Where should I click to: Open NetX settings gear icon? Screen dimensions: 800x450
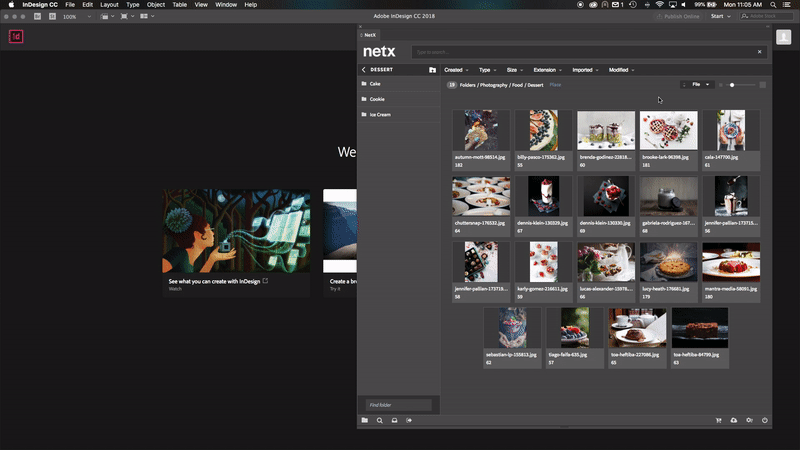coord(749,420)
